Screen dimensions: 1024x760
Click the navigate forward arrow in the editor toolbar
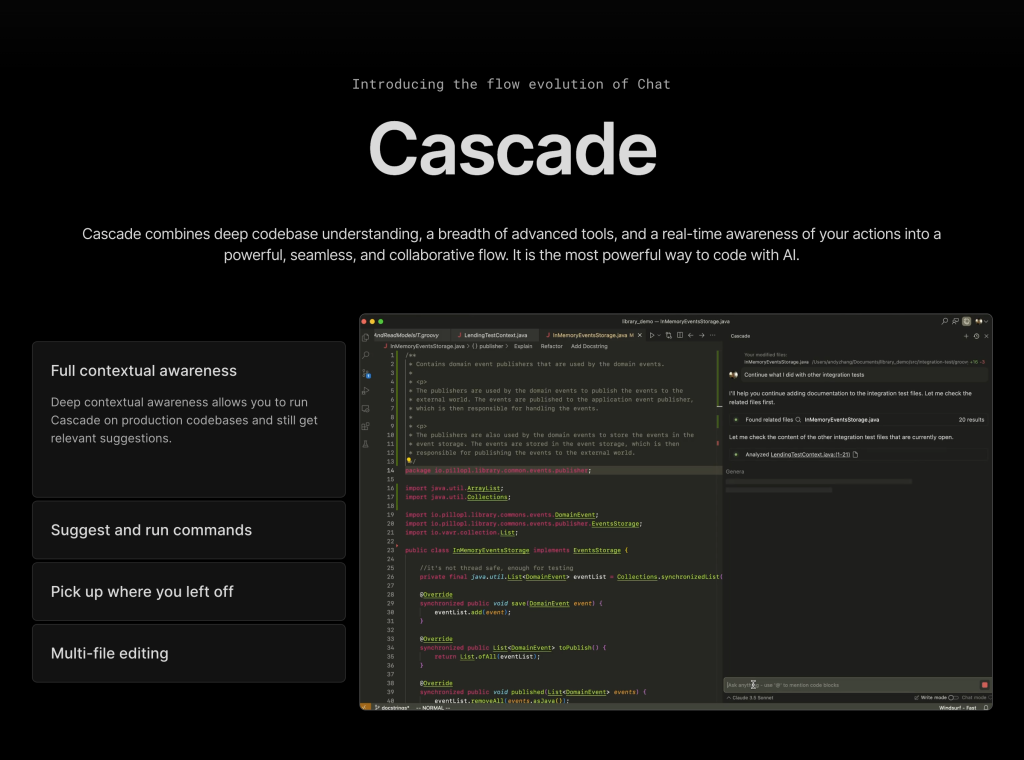coord(701,335)
